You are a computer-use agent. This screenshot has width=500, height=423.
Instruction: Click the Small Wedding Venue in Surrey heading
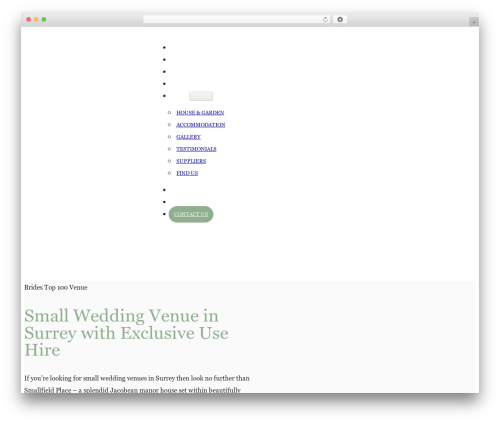[126, 333]
